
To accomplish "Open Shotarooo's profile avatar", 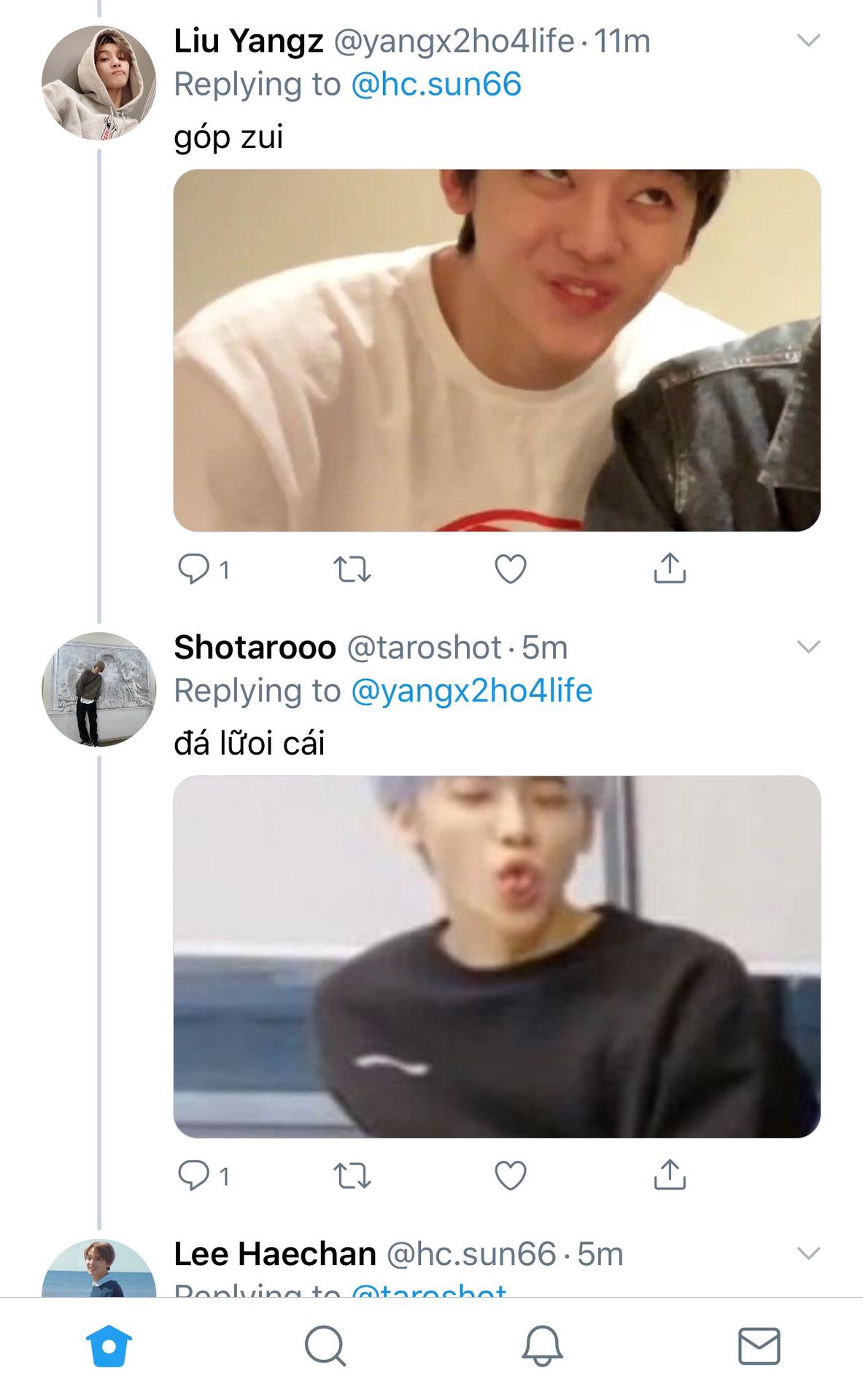I will 98,689.
